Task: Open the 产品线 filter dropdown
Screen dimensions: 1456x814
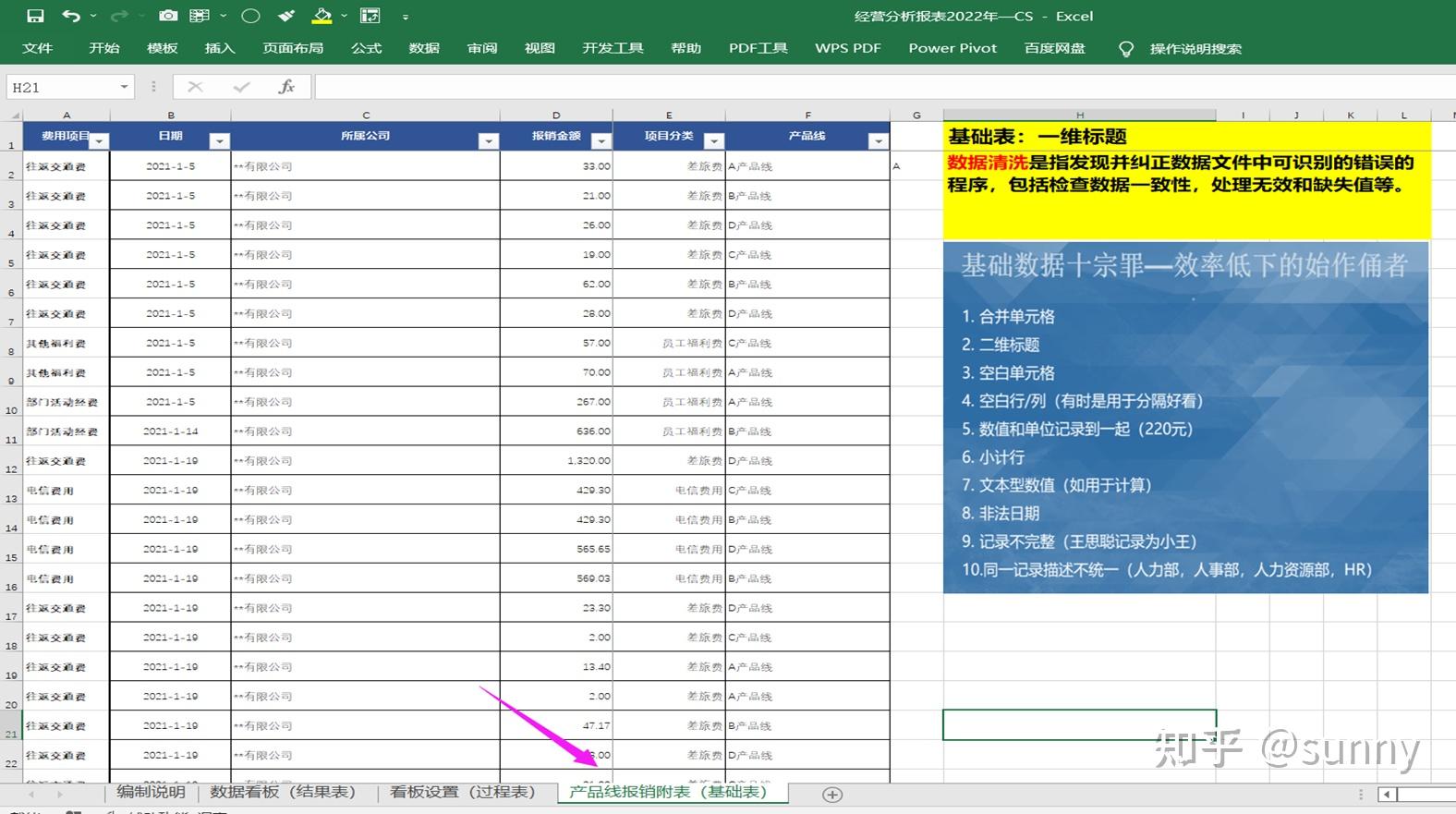Action: (x=879, y=141)
